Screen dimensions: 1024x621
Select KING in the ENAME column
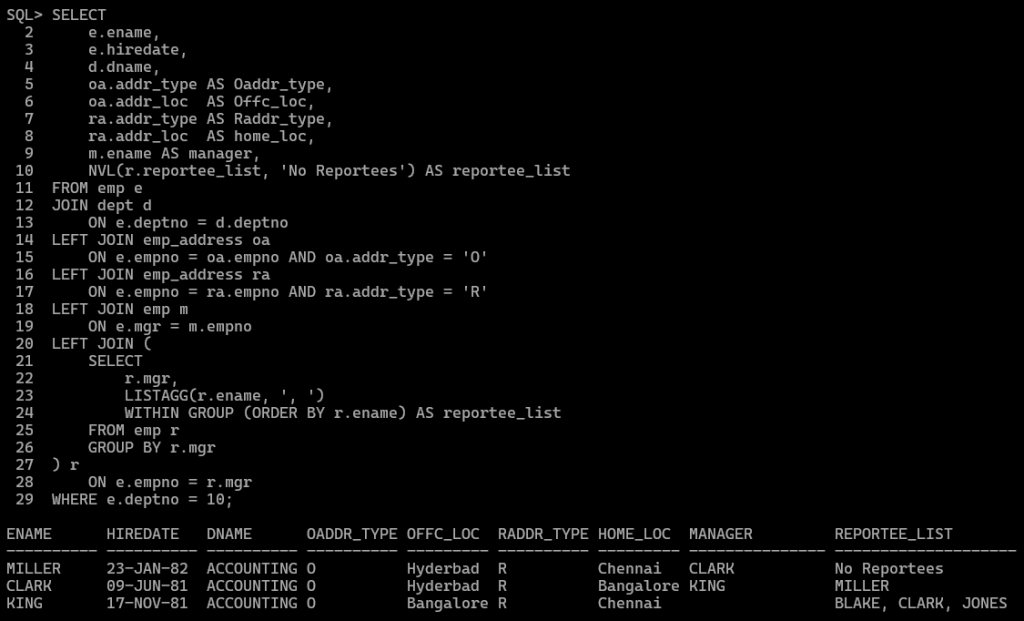click(24, 603)
